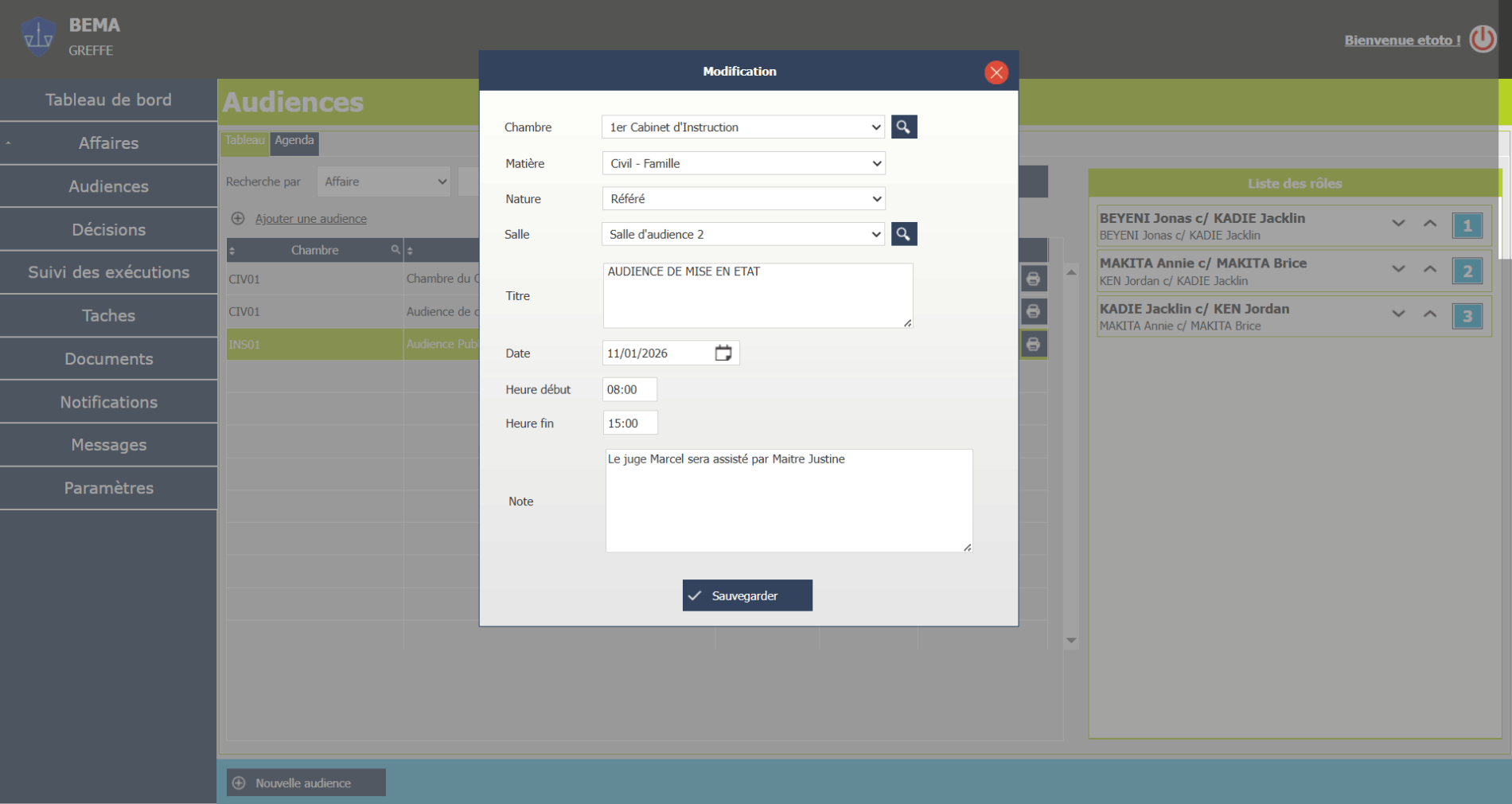
Task: Click into the Heure début field
Action: pyautogui.click(x=629, y=390)
